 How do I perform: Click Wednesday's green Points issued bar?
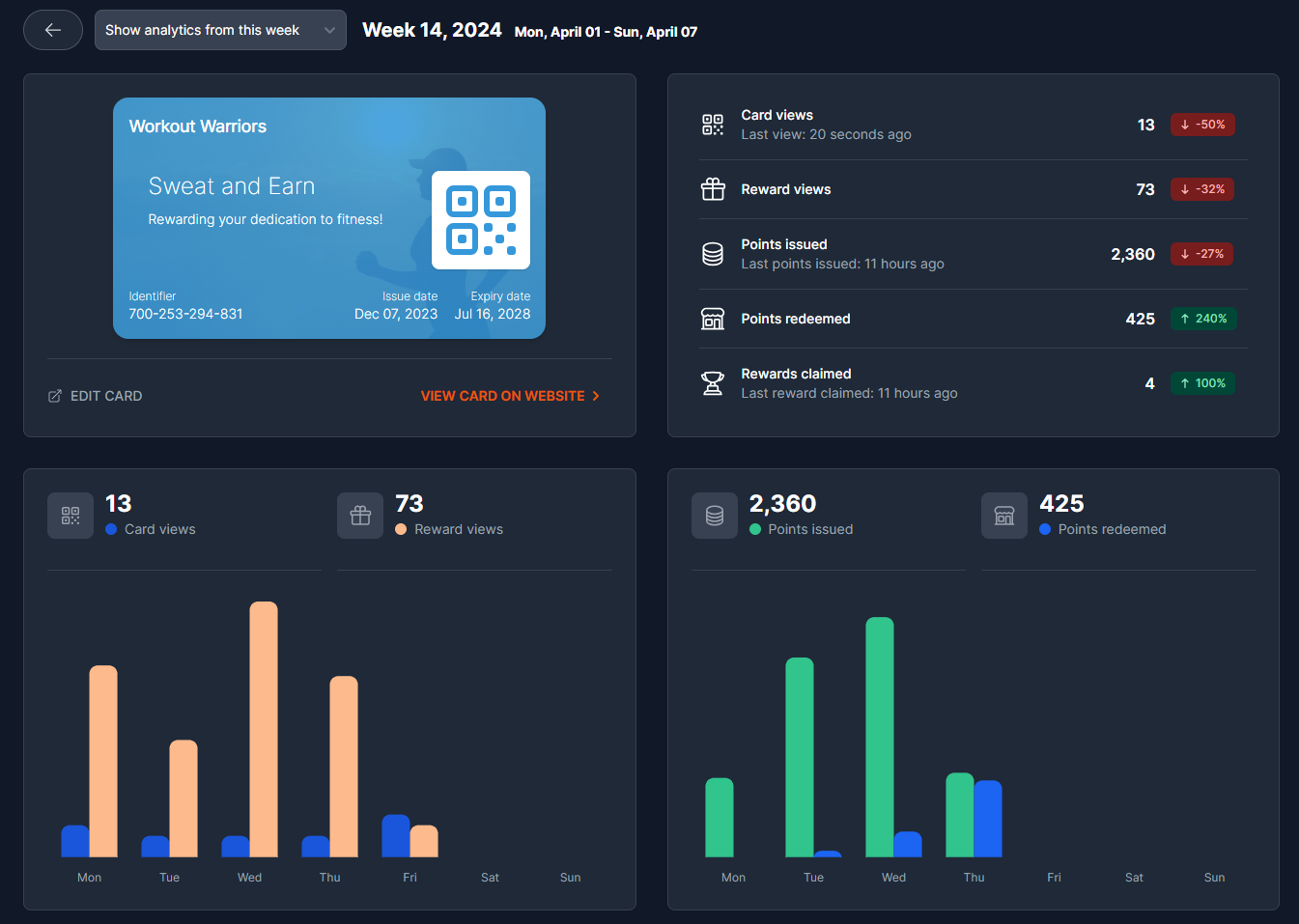click(880, 737)
